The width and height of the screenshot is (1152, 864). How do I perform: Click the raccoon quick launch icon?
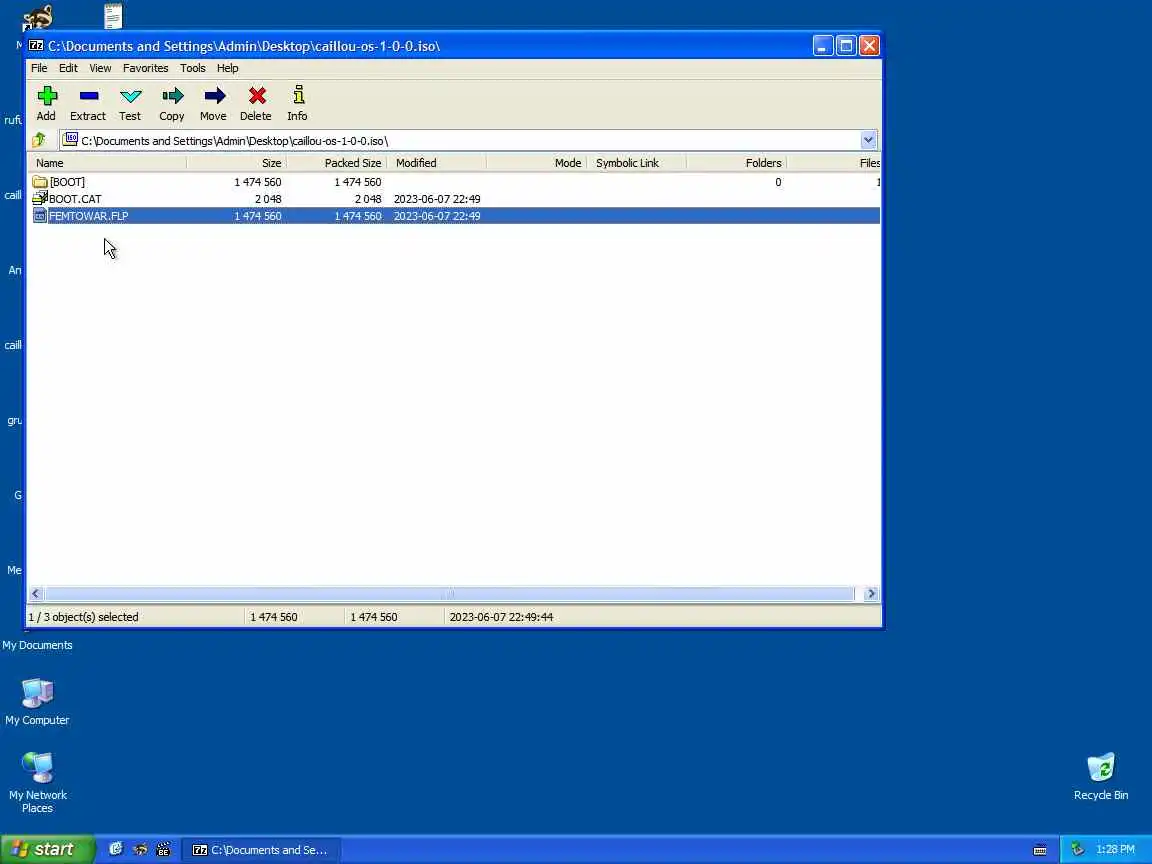[140, 849]
